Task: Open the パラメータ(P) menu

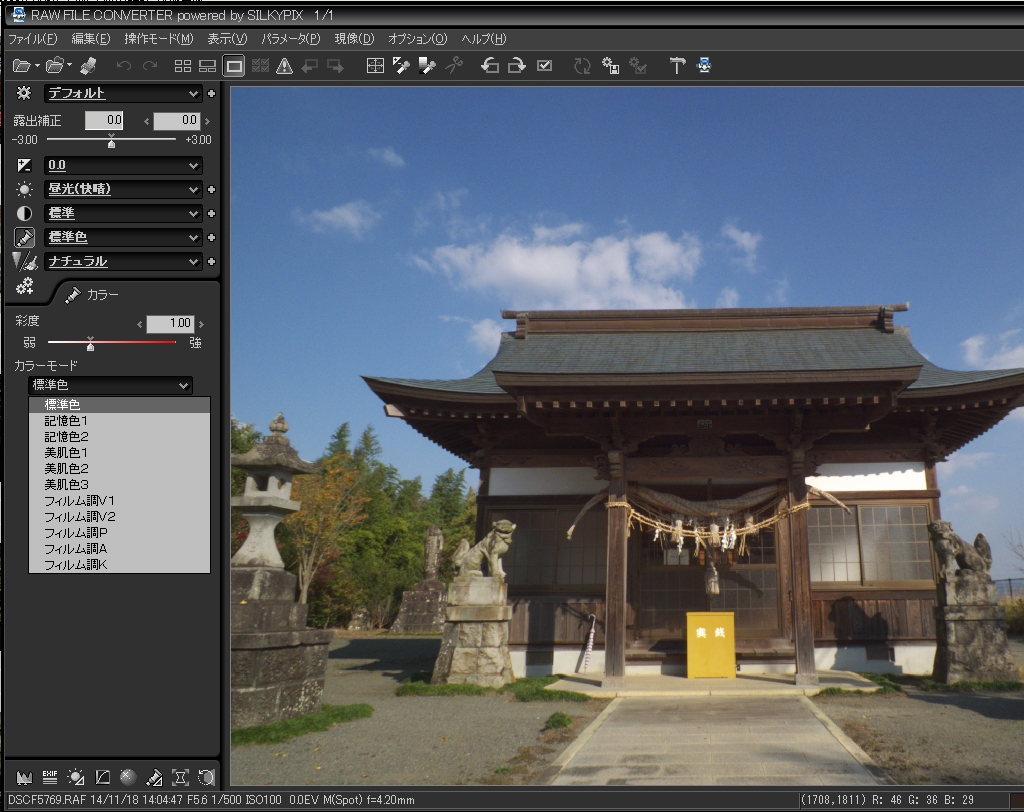Action: [x=290, y=39]
